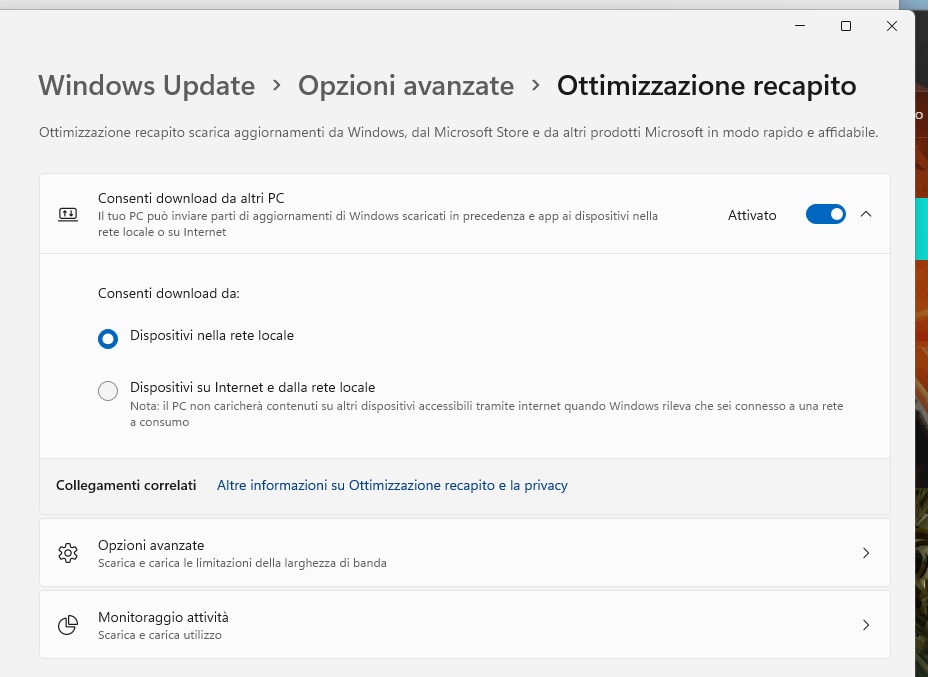The image size is (928, 677).
Task: Click the gear icon beside Opzioni avanzate
Action: (x=68, y=553)
